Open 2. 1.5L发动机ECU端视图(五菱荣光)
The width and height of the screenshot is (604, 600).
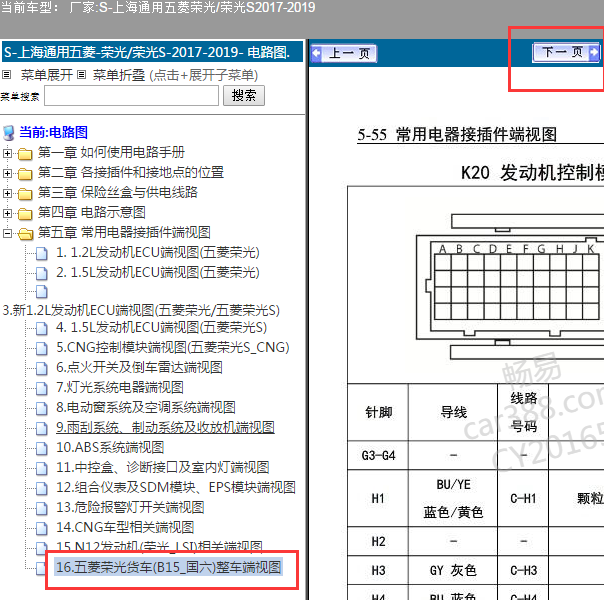point(158,273)
